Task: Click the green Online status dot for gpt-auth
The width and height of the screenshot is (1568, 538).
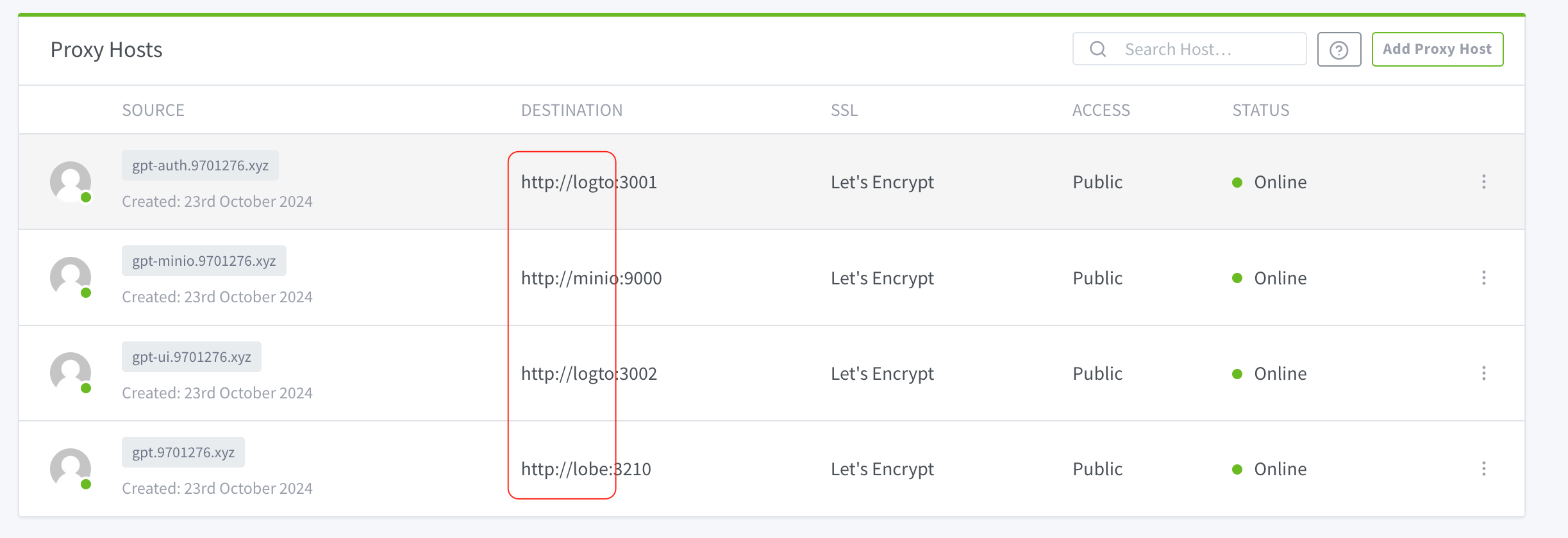Action: (x=1237, y=183)
